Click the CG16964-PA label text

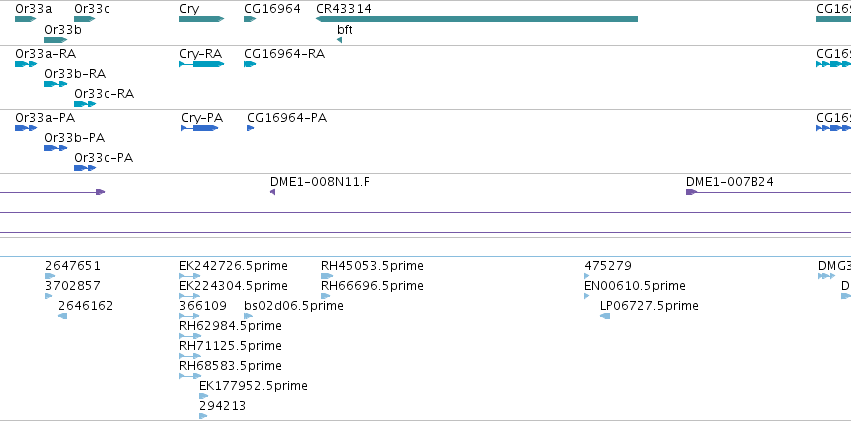[x=287, y=118]
